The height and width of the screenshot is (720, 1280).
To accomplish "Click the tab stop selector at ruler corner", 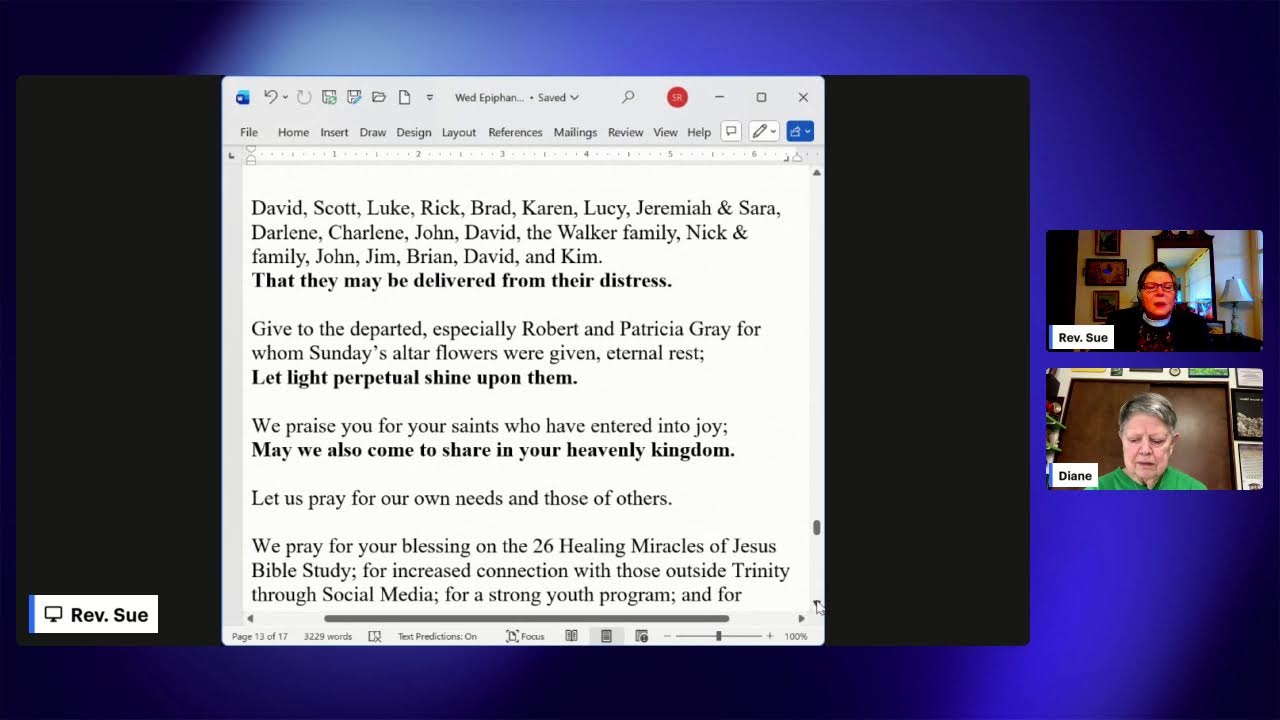I will pos(232,155).
